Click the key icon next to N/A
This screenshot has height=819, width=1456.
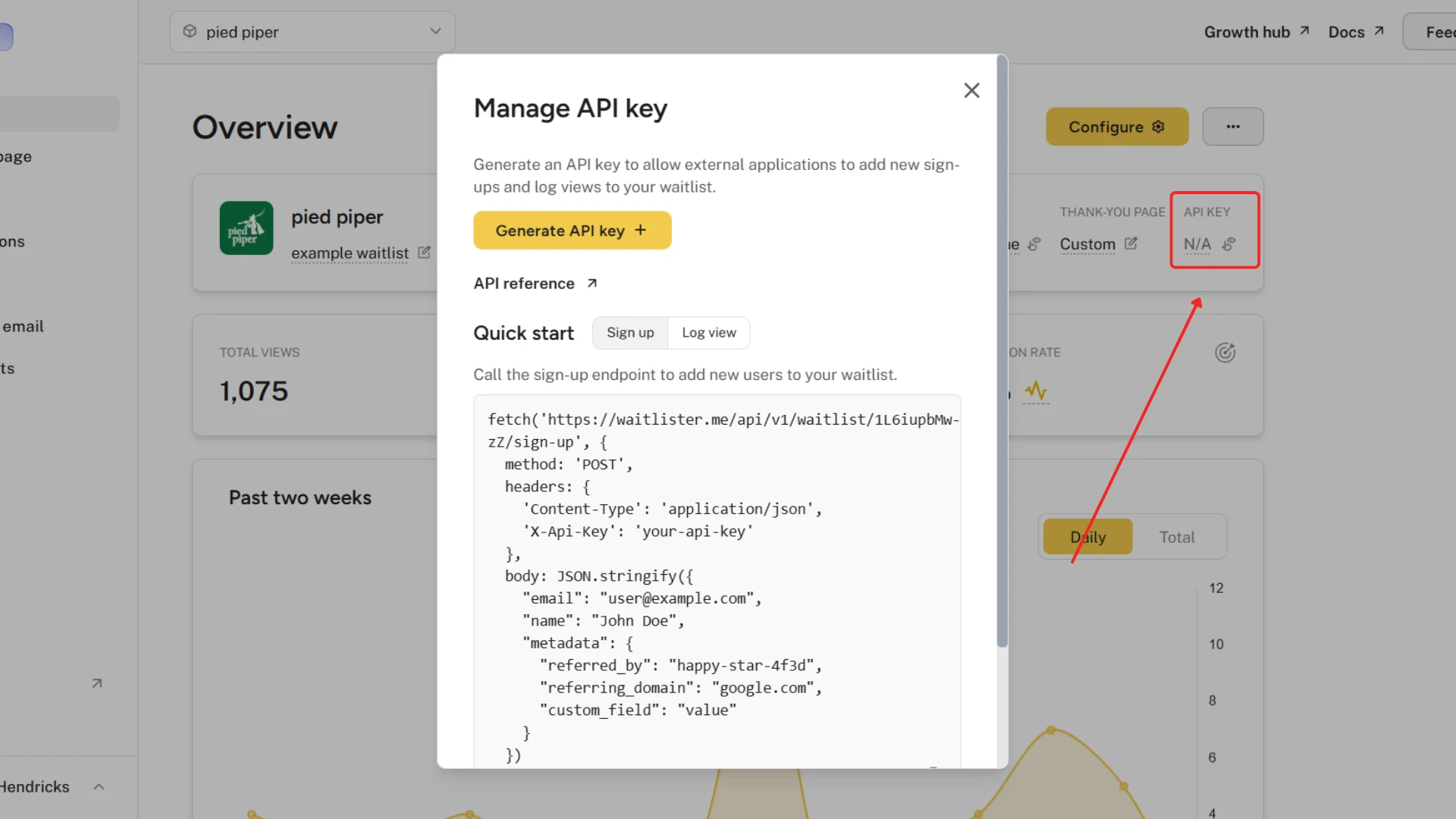[x=1229, y=243]
